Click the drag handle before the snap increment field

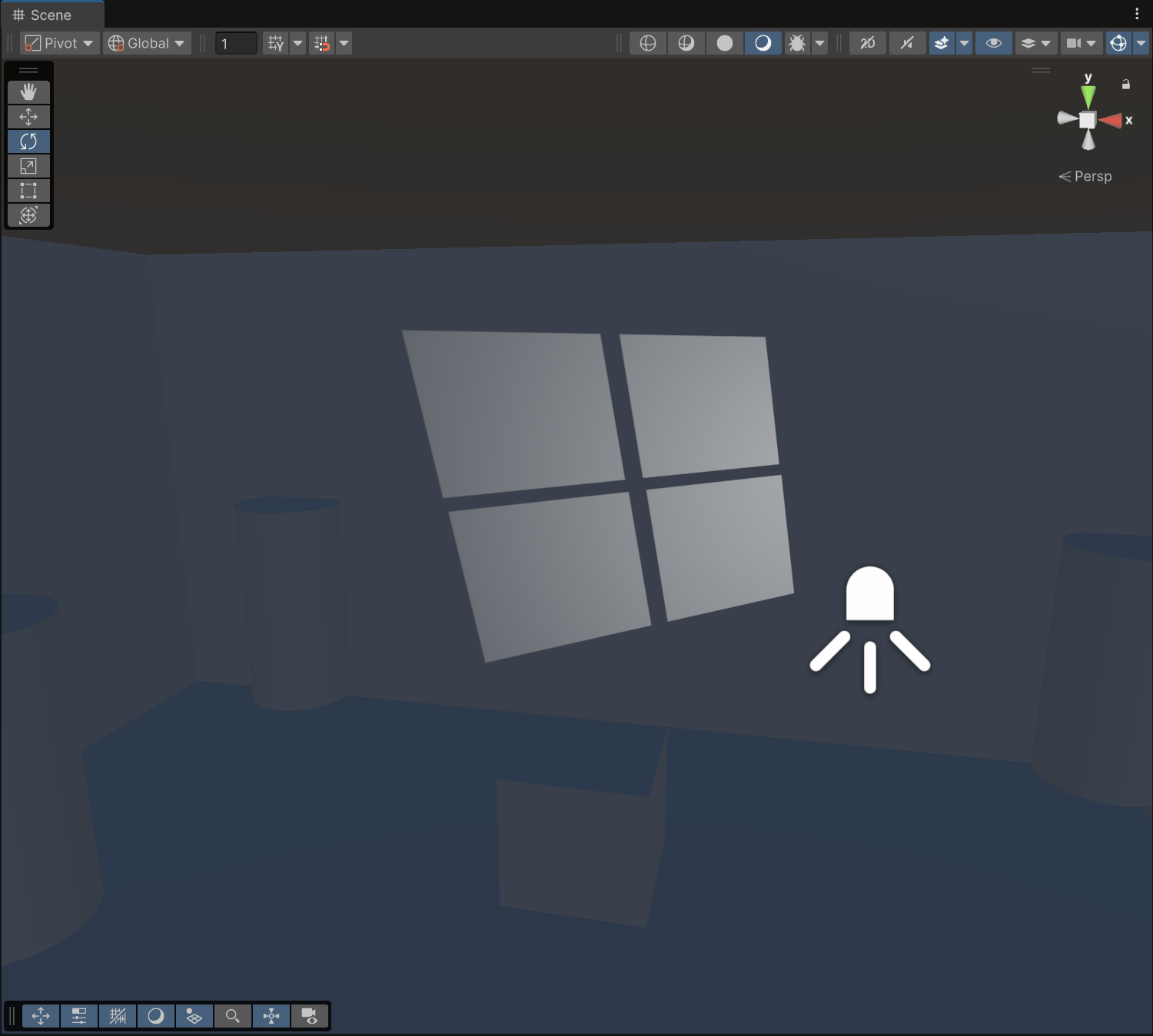[x=203, y=43]
